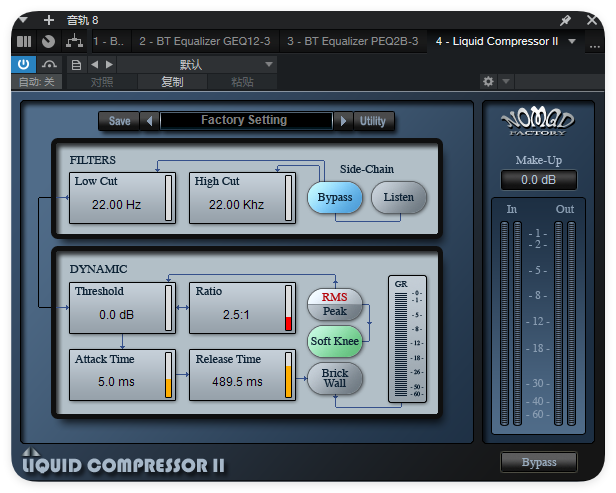Click the 粘贴 paste button

pyautogui.click(x=242, y=82)
